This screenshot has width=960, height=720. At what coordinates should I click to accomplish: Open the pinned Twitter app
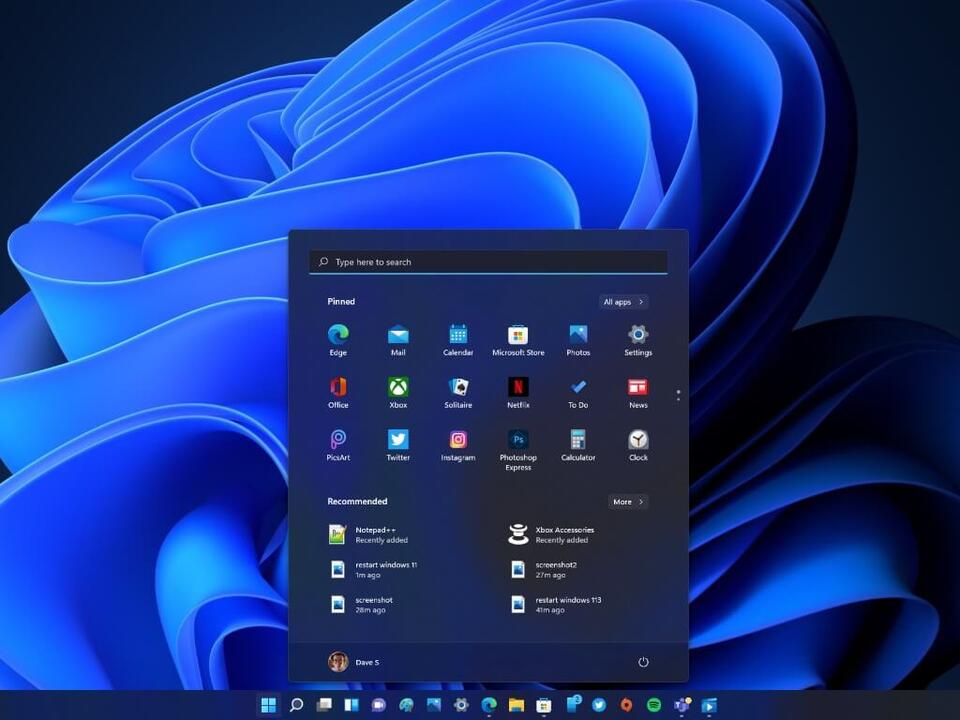click(x=398, y=445)
